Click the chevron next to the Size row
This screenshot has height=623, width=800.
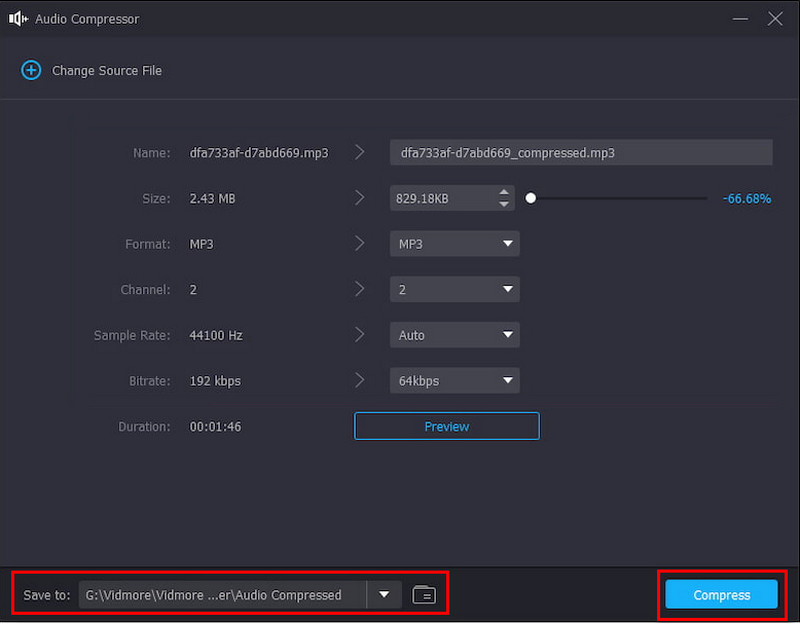[x=360, y=198]
